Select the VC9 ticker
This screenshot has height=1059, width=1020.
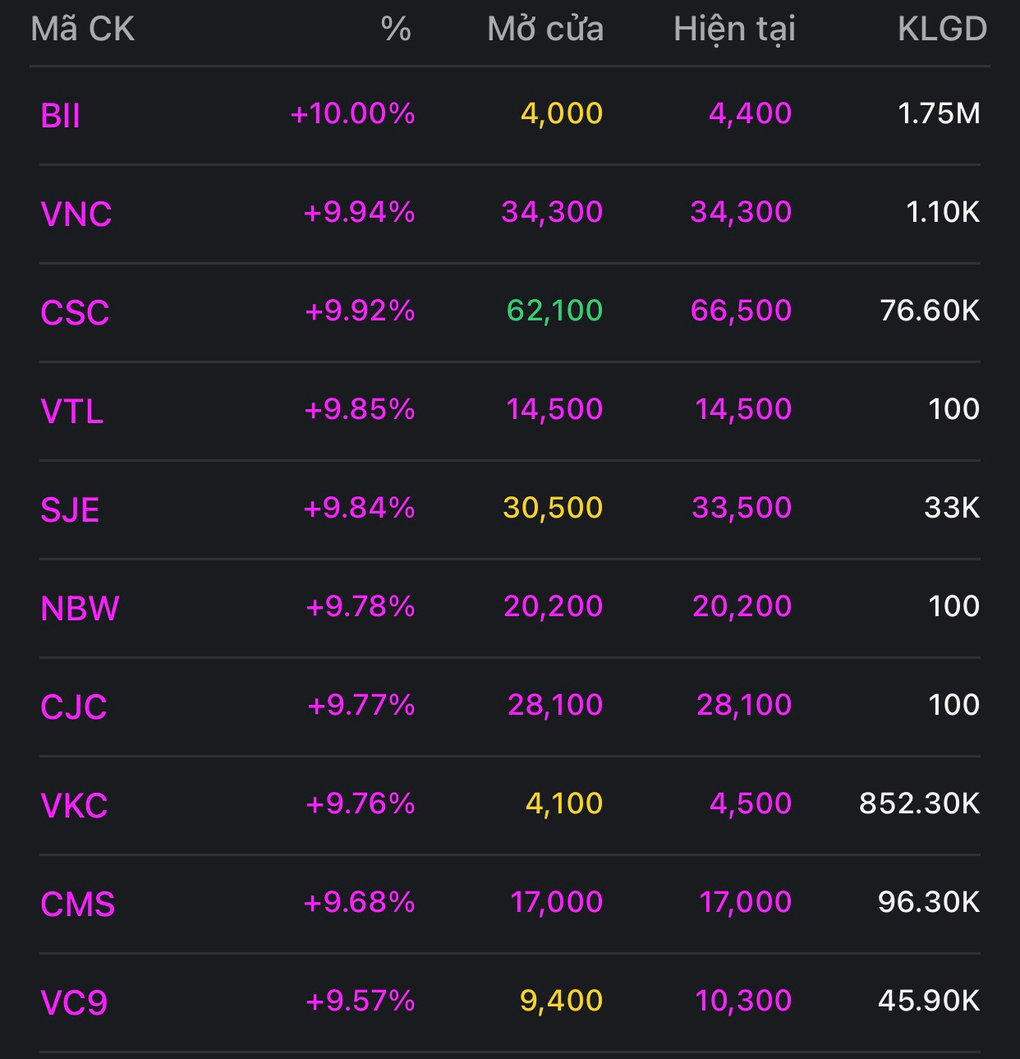pyautogui.click(x=74, y=1002)
